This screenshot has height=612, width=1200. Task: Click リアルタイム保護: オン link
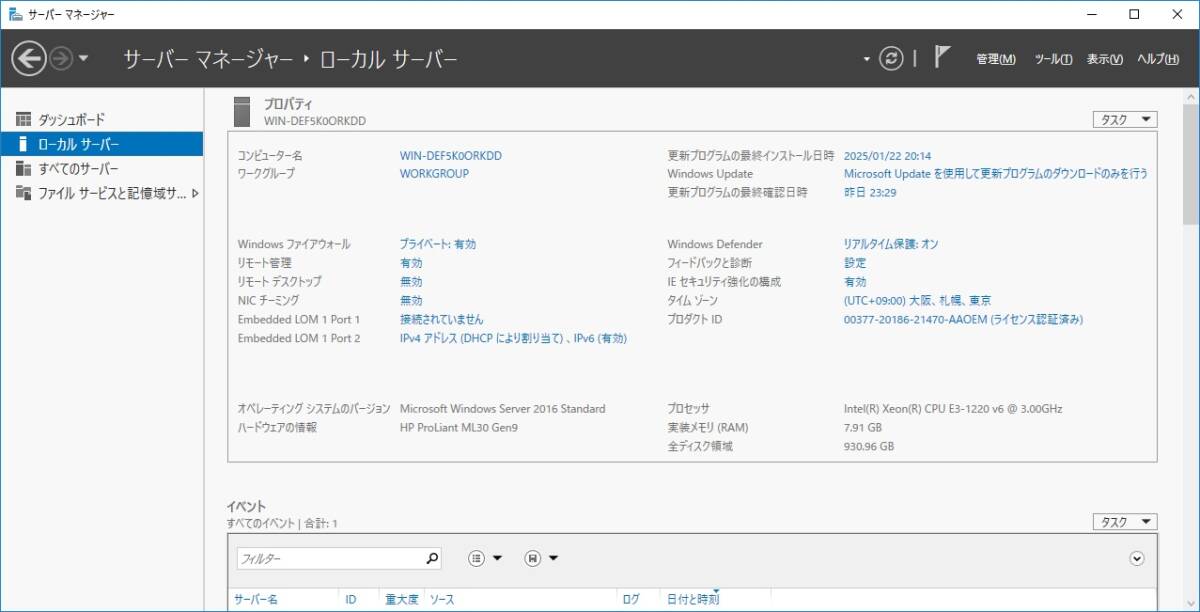point(891,244)
